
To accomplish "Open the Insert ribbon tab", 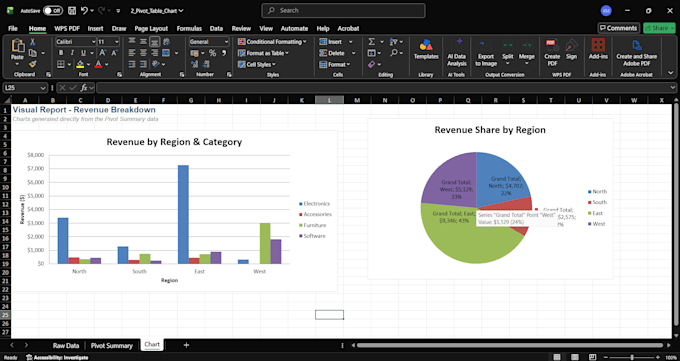I will click(95, 28).
